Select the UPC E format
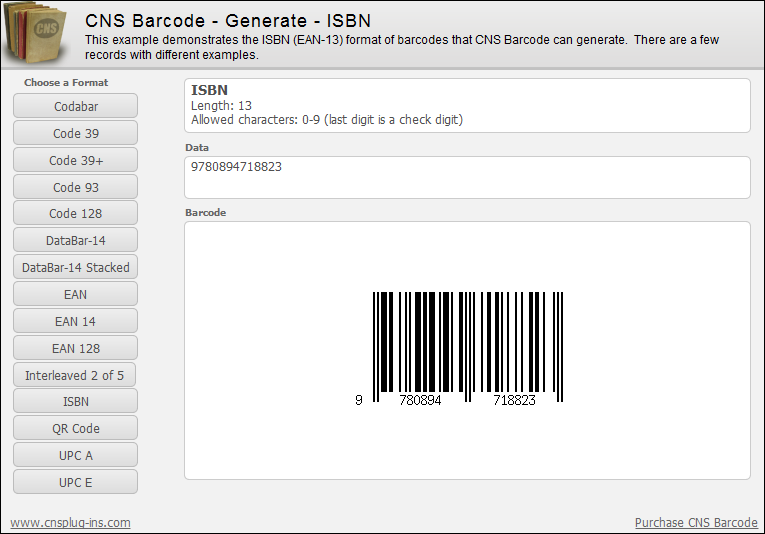This screenshot has width=765, height=534. point(76,482)
